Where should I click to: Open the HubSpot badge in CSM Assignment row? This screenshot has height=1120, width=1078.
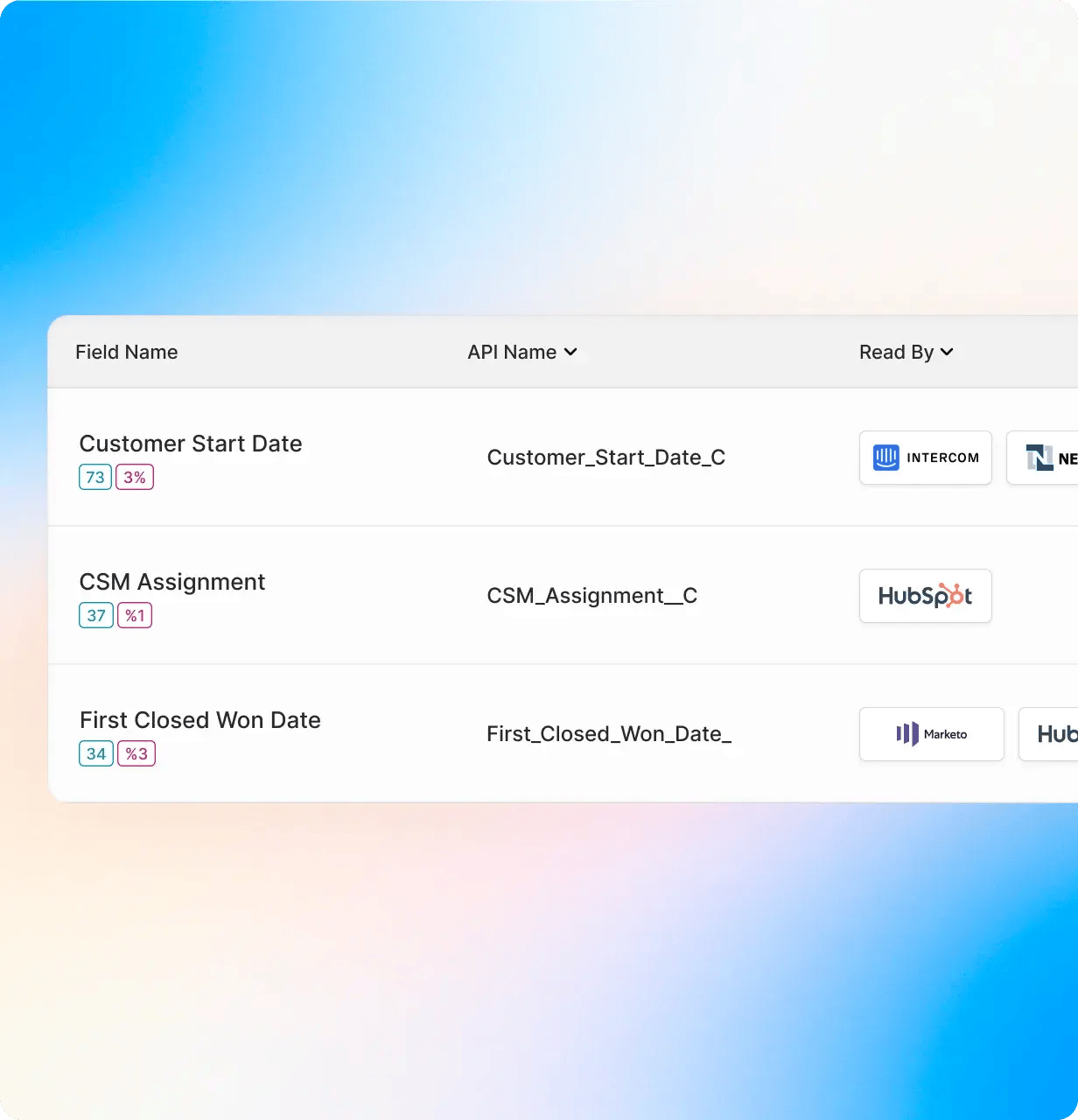[x=925, y=596]
